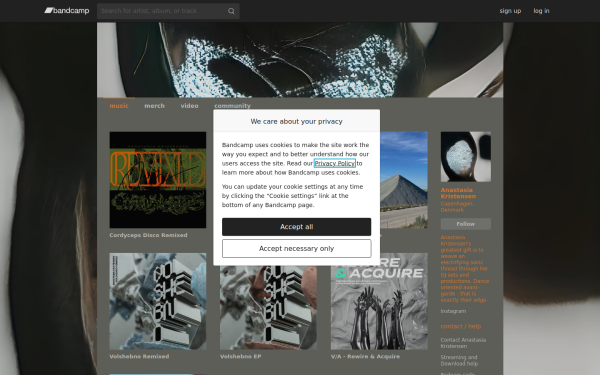Viewport: 600px width, 375px height.
Task: Follow Anastasia Kristensen
Action: point(466,224)
